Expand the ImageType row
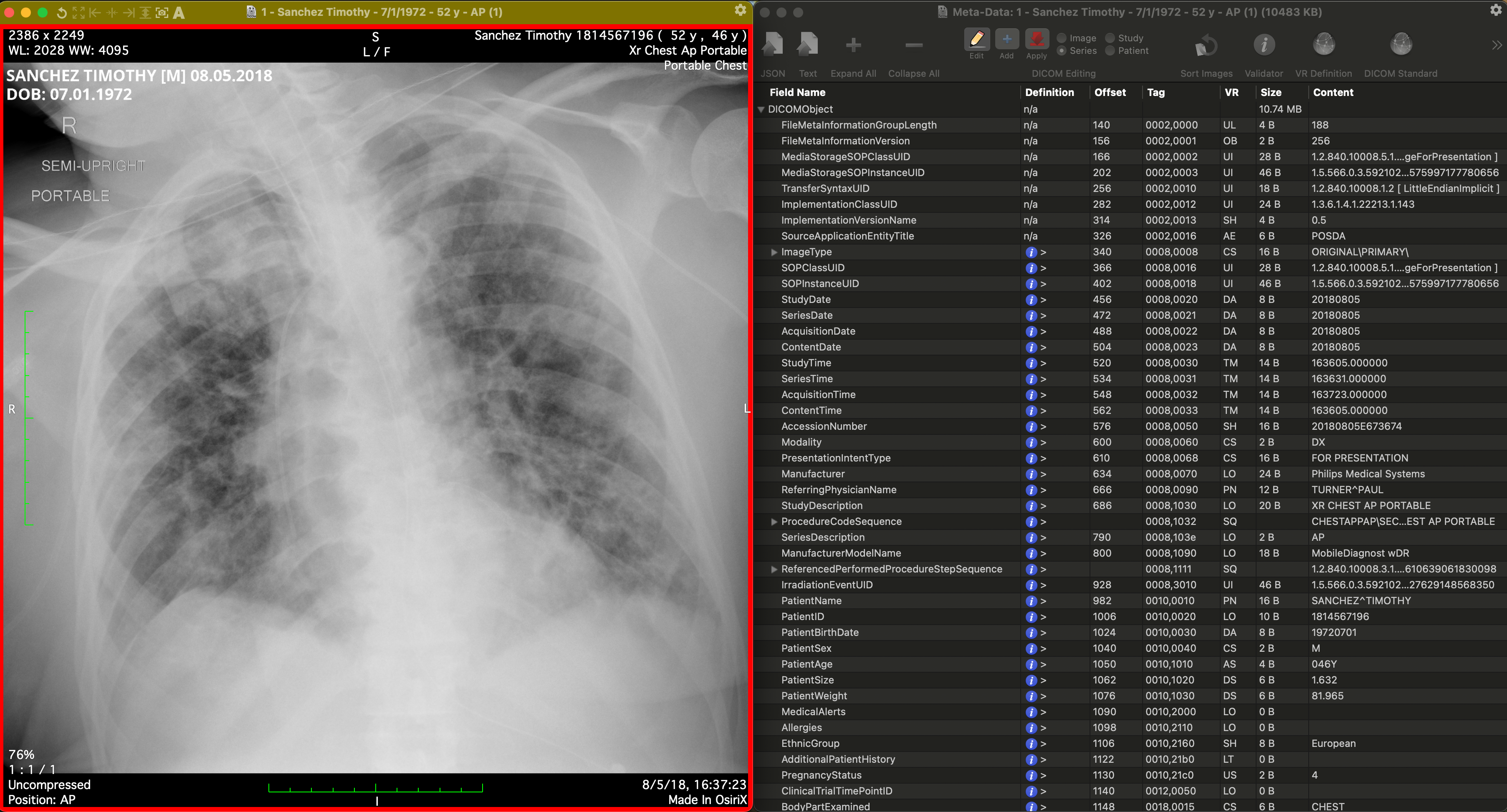 pyautogui.click(x=774, y=252)
